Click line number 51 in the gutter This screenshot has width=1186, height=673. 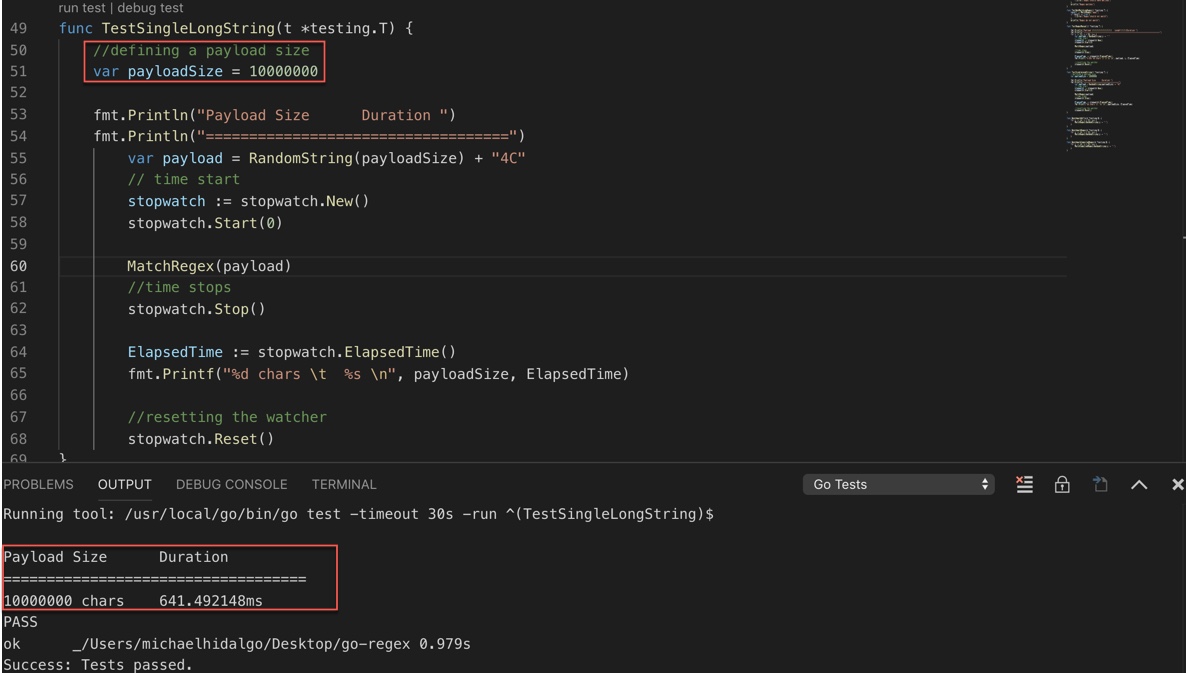(x=19, y=72)
